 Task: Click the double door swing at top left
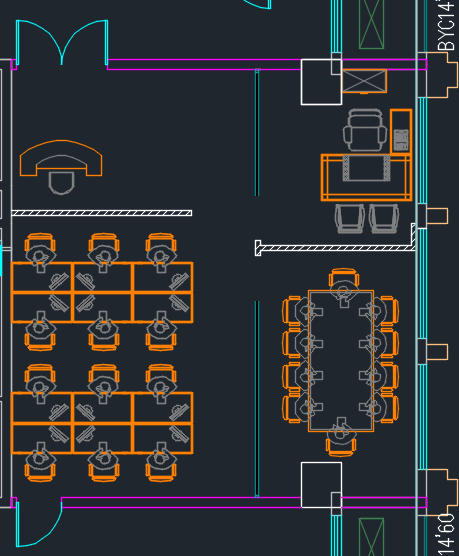62,43
